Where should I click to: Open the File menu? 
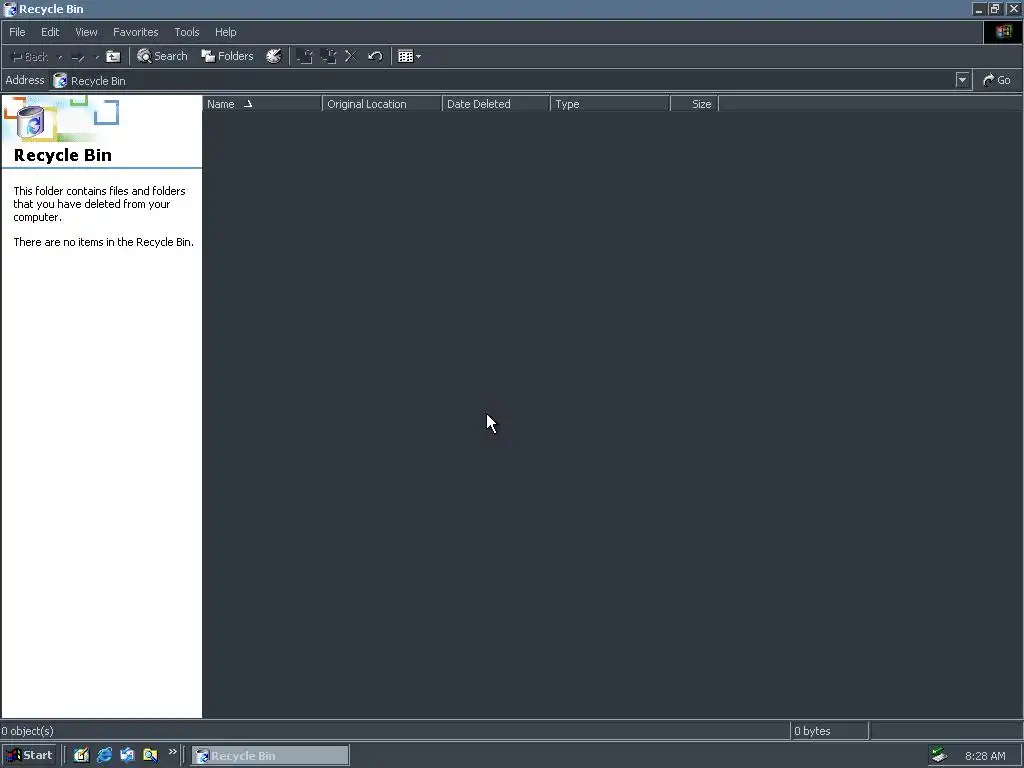point(18,32)
